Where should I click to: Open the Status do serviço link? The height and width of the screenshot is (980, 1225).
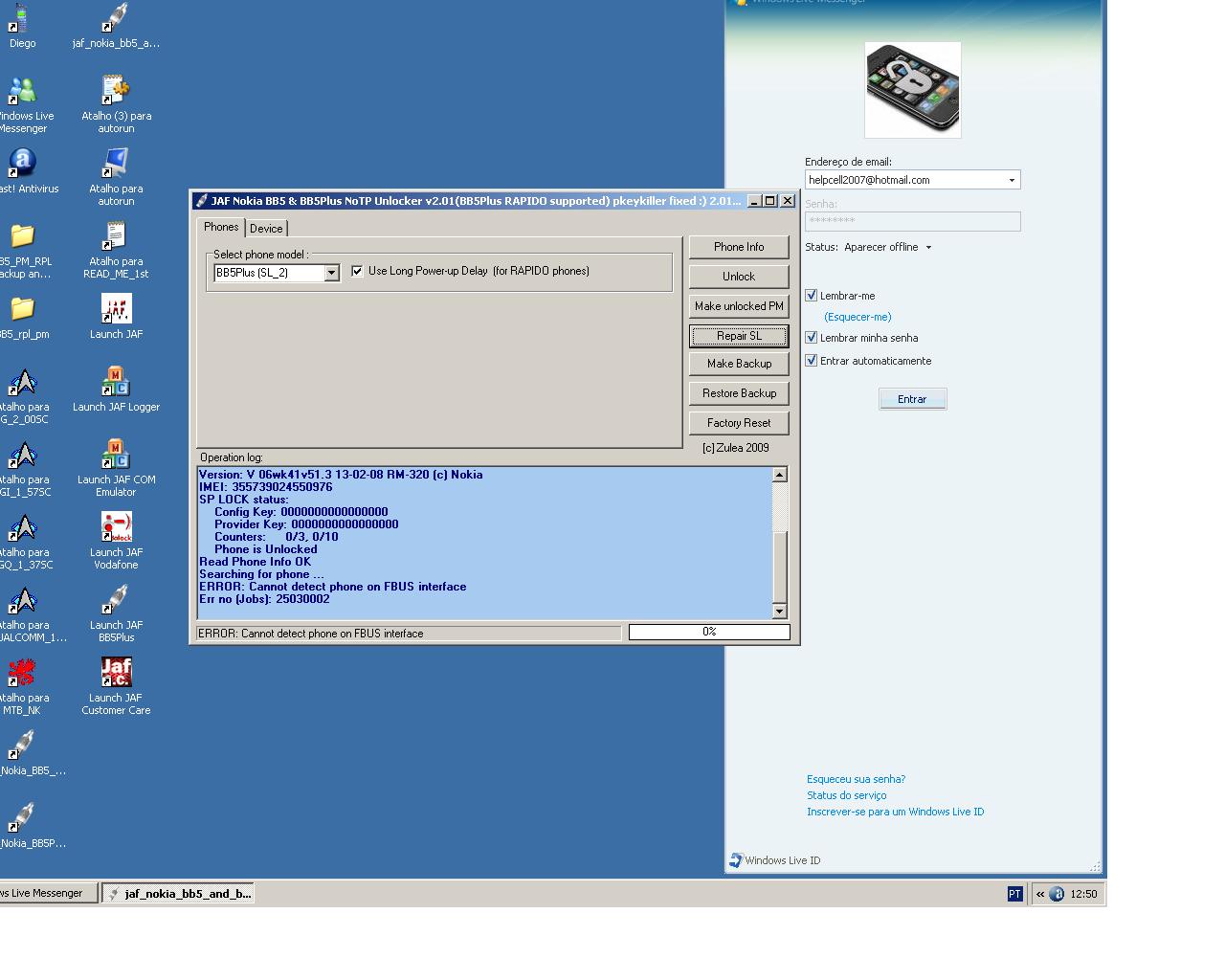[846, 795]
